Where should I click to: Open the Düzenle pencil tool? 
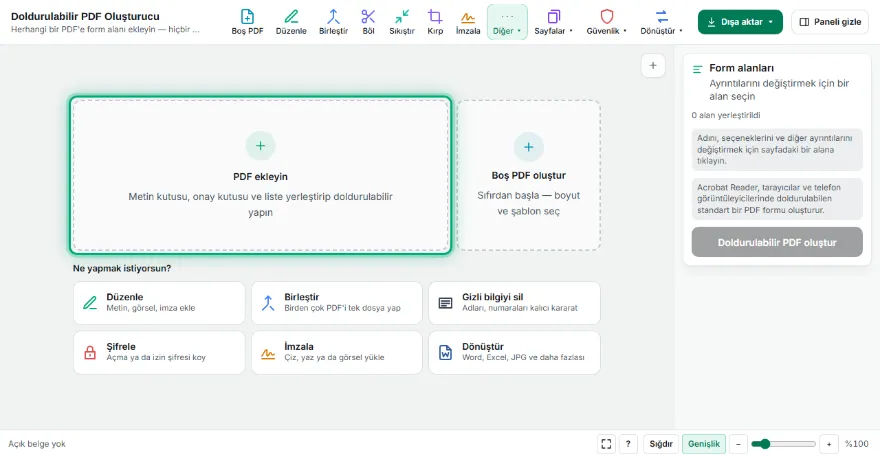coord(291,22)
